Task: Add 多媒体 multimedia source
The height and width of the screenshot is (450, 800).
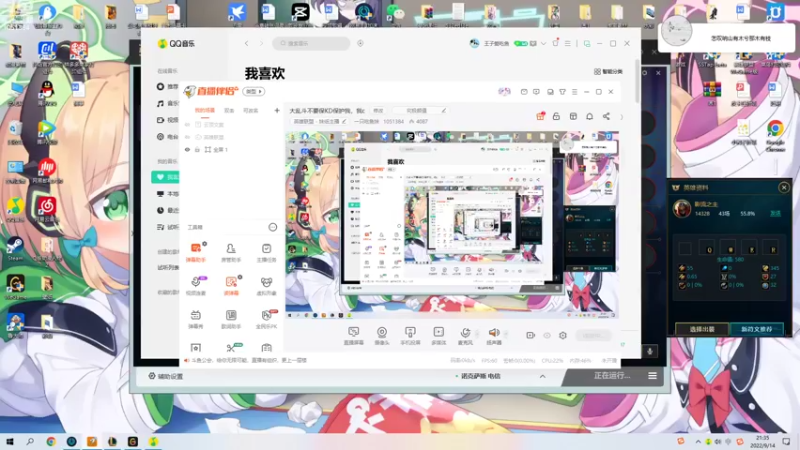Action: click(439, 336)
